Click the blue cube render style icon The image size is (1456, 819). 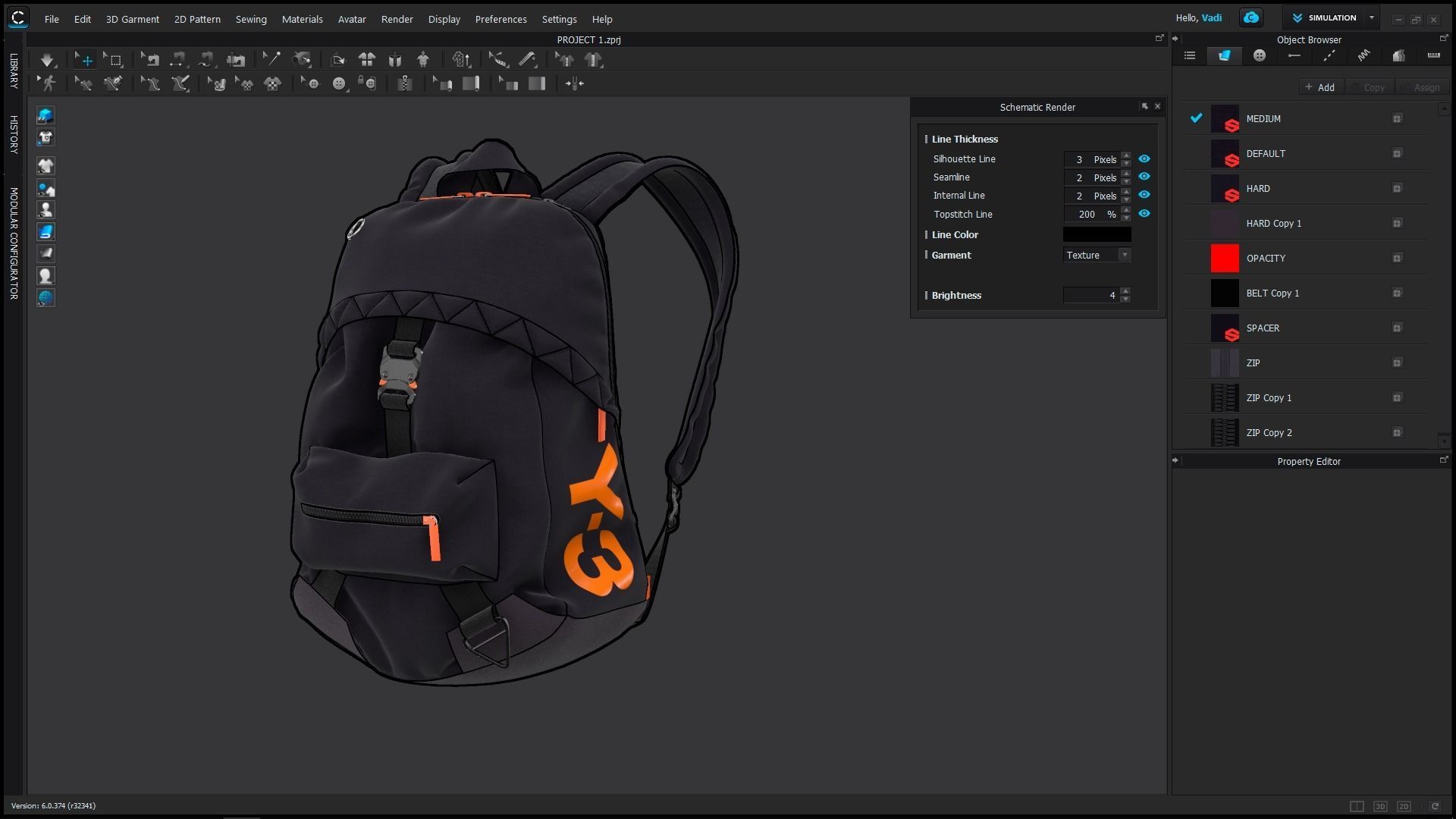[45, 115]
